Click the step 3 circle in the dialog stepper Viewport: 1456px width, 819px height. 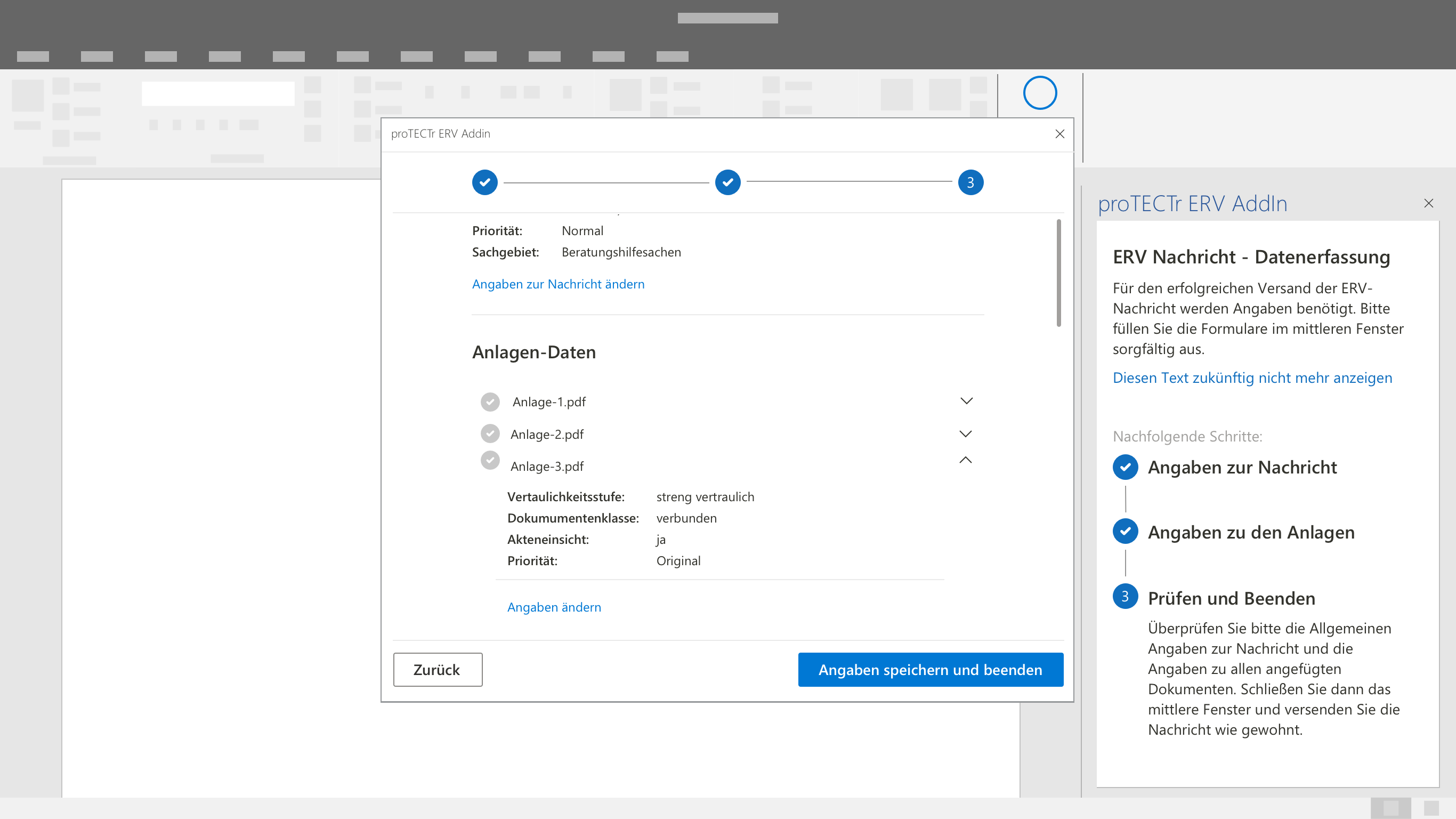pos(970,182)
